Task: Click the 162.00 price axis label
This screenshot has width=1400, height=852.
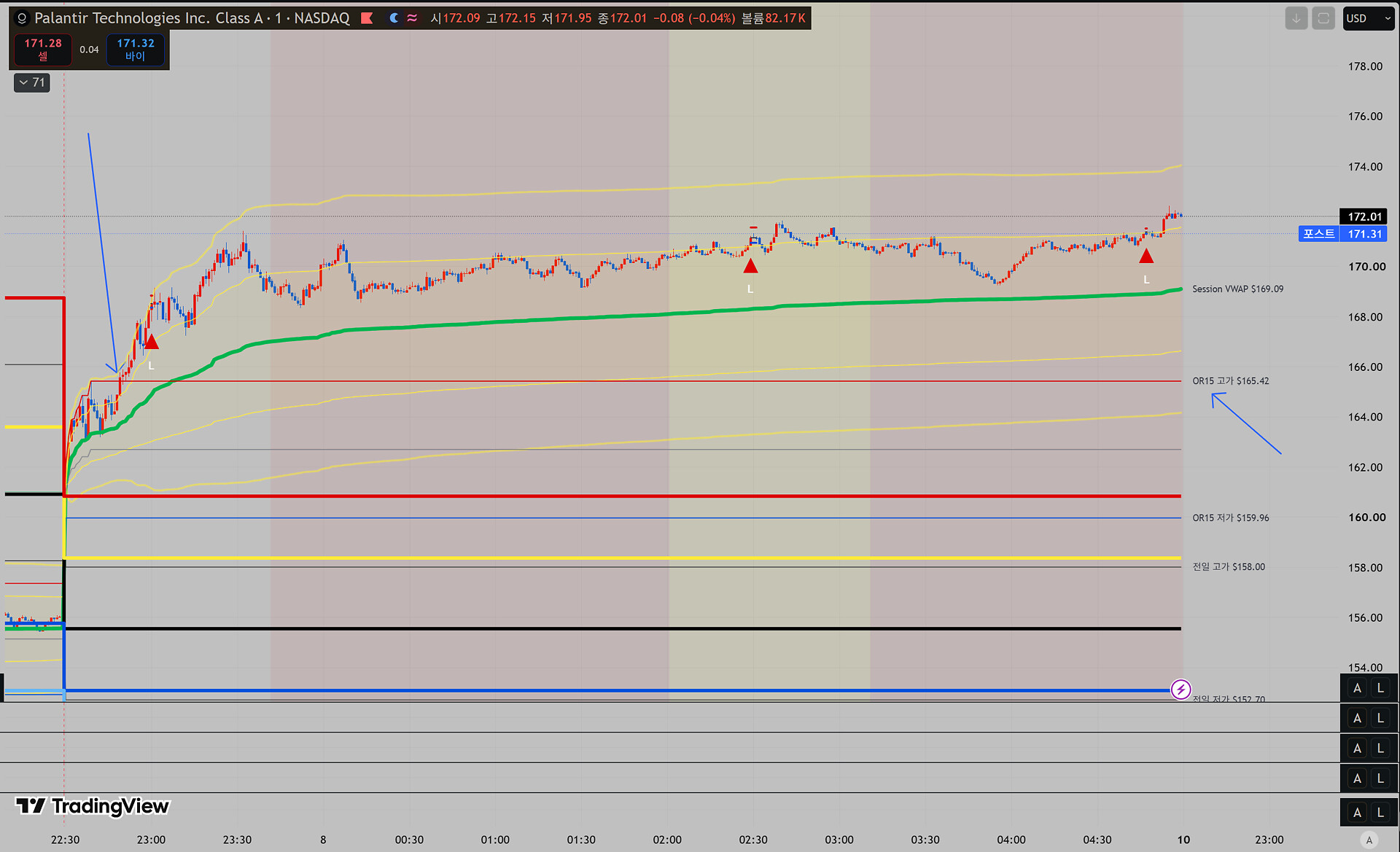Action: [x=1365, y=467]
